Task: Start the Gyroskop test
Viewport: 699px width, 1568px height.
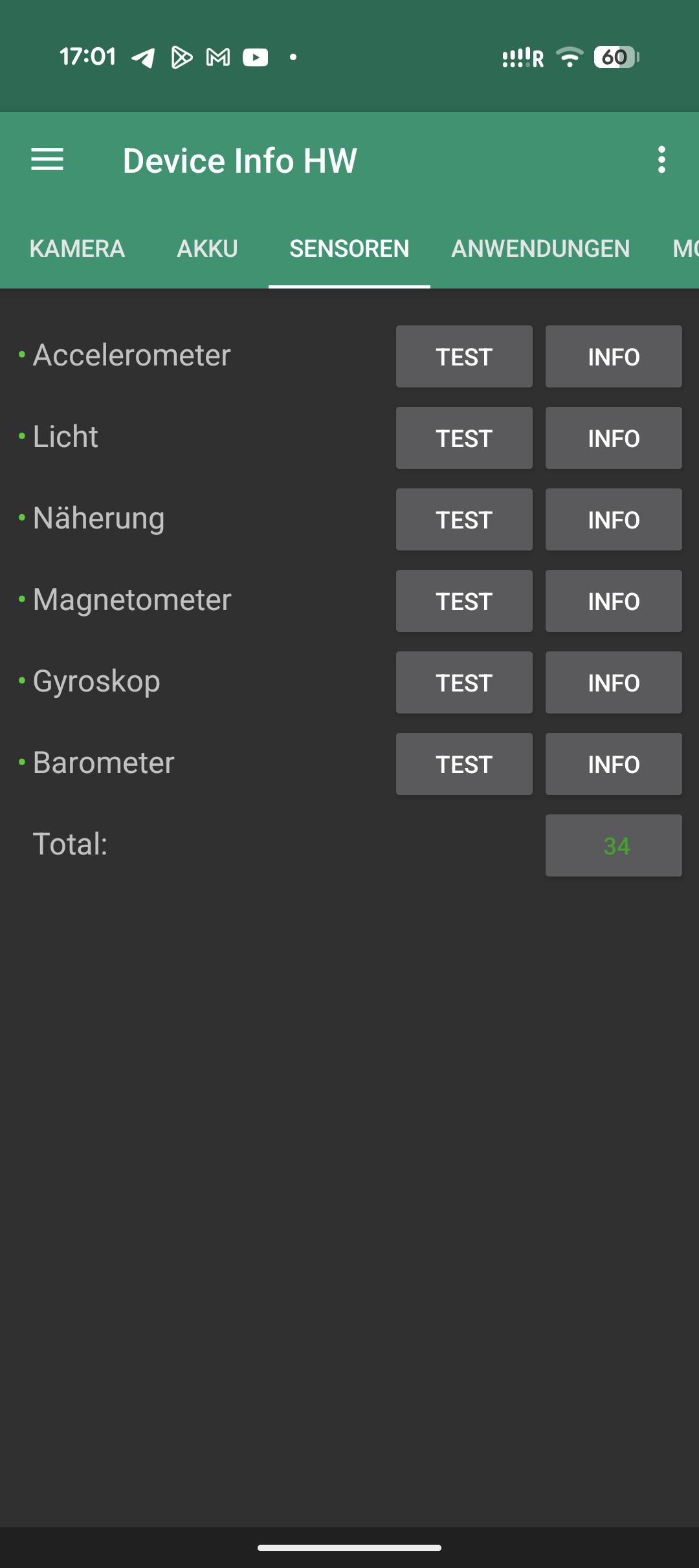Action: [x=464, y=682]
